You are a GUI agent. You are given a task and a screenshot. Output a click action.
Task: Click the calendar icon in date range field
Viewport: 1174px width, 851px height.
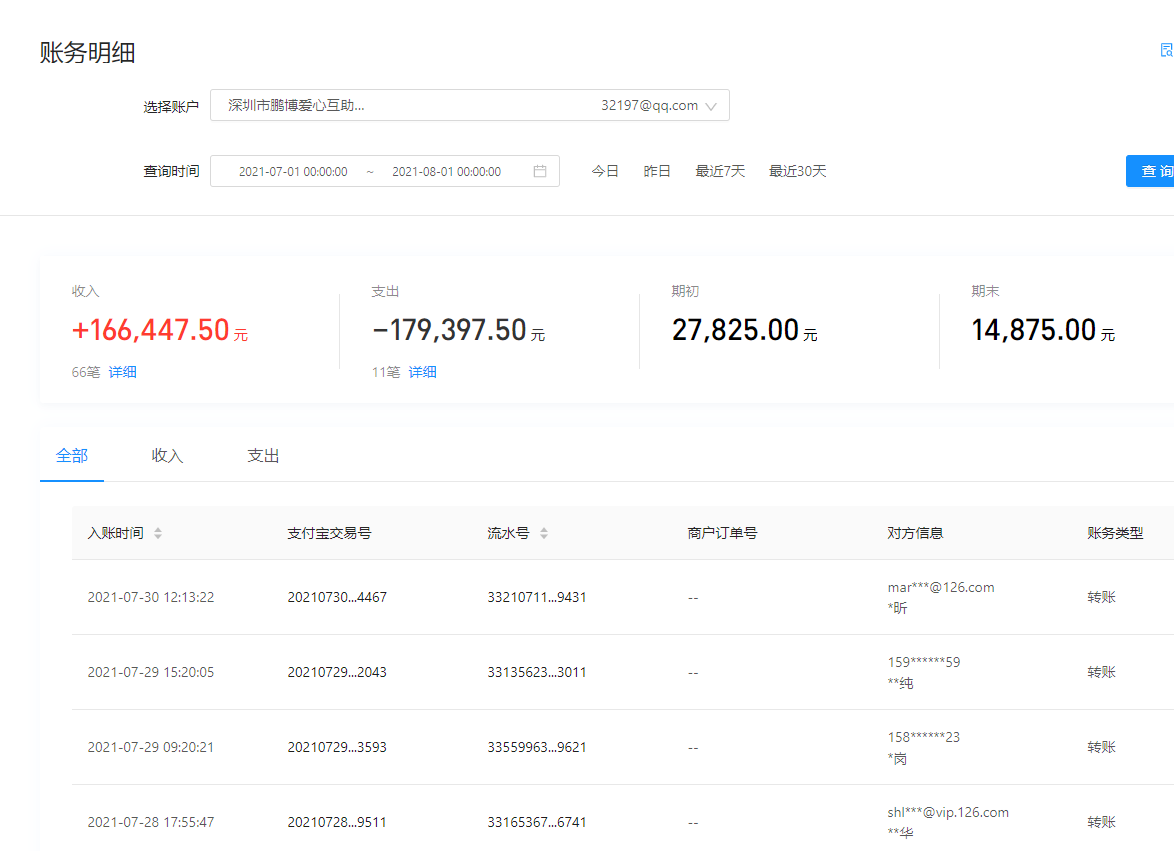click(x=540, y=171)
